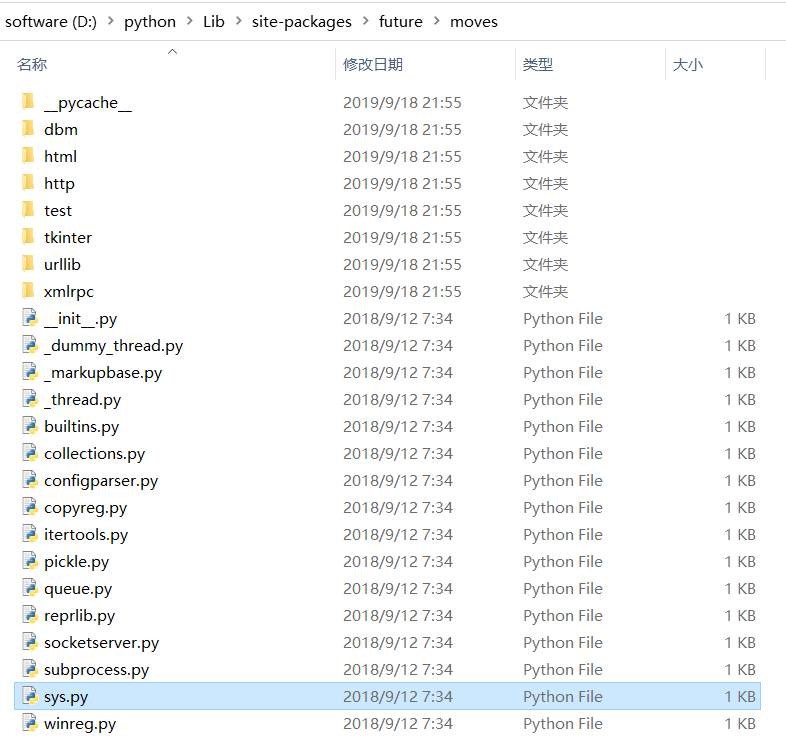The height and width of the screenshot is (743, 786).
Task: Click the Python File type of queue.py
Action: (x=562, y=589)
